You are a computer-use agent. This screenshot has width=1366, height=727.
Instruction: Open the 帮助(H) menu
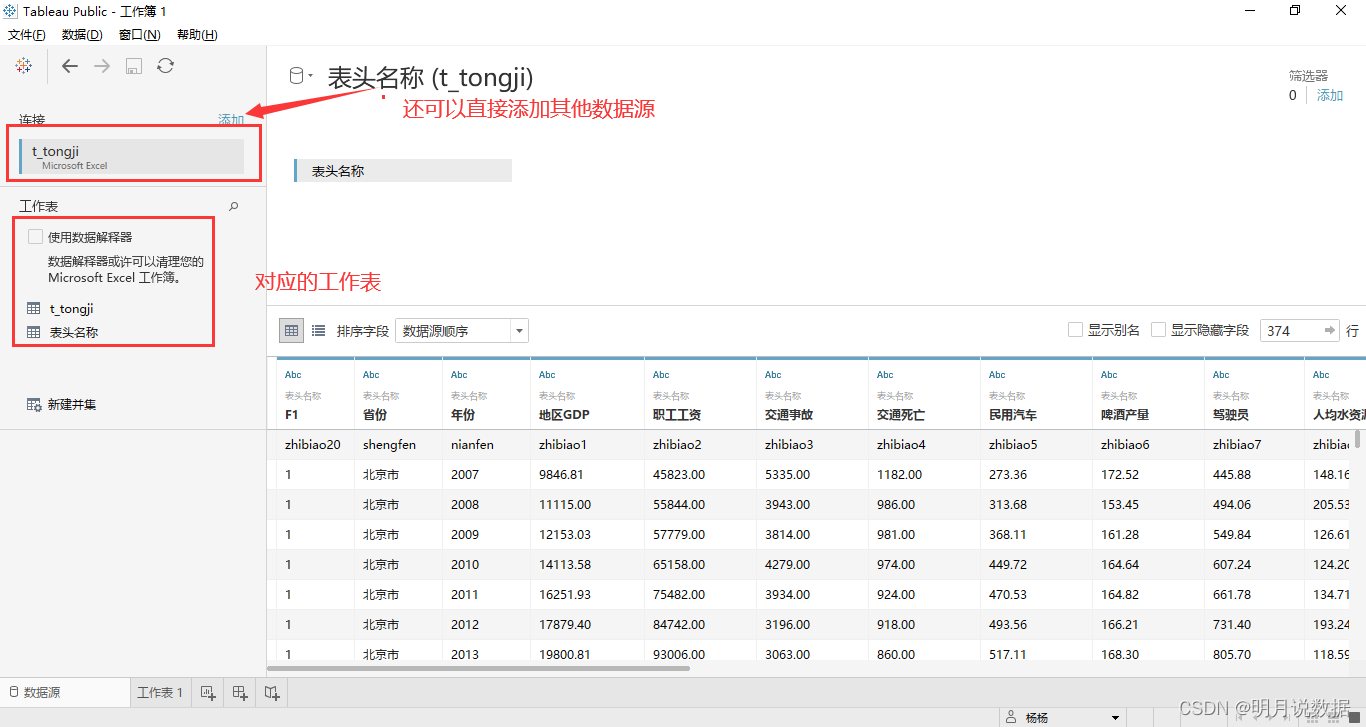point(197,35)
